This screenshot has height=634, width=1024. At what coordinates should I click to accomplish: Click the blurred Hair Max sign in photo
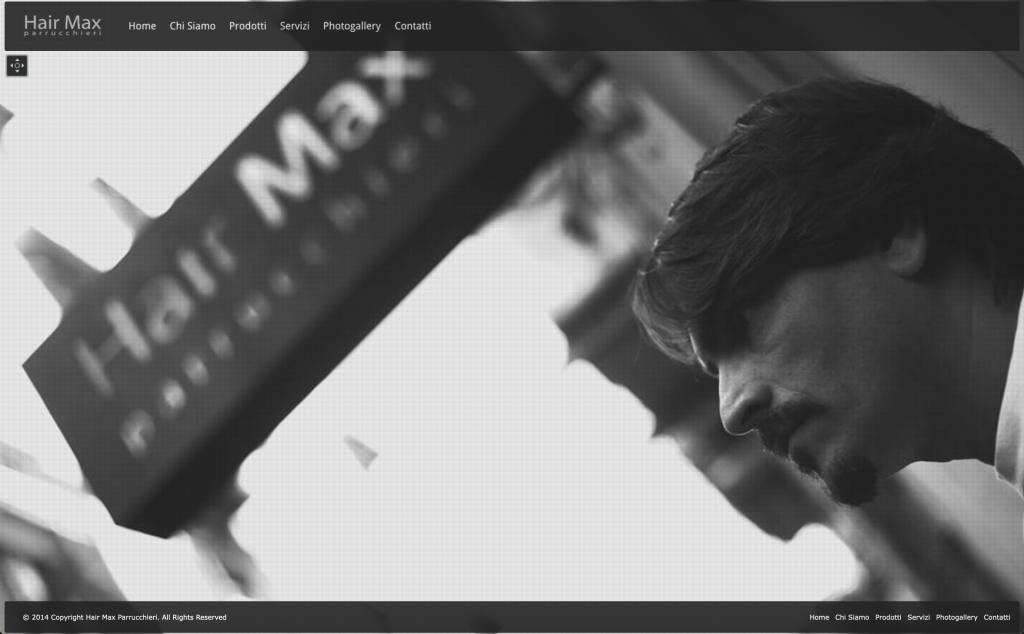point(270,270)
